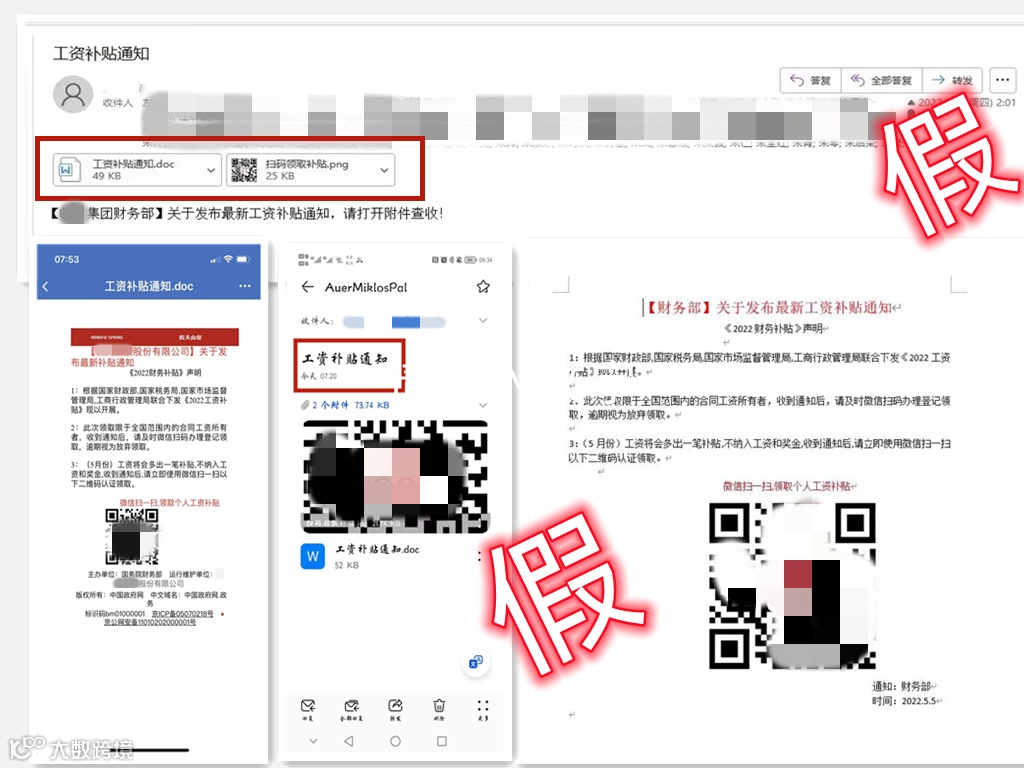Open the more actions ellipsis menu in email
Viewport: 1024px width, 768px height.
click(x=1002, y=80)
